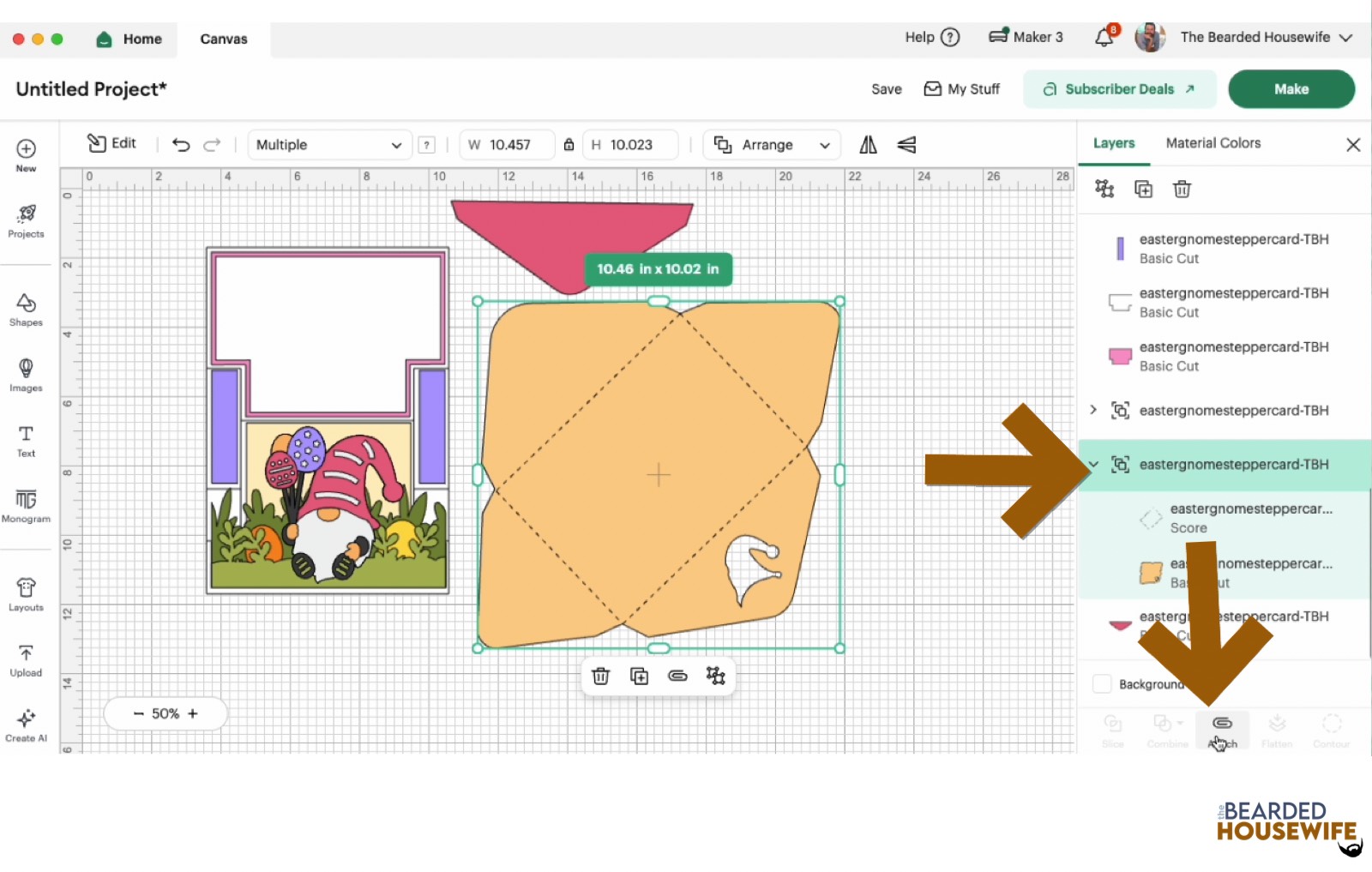This screenshot has height=872, width=1372.
Task: Select the Text tool
Action: click(x=26, y=441)
